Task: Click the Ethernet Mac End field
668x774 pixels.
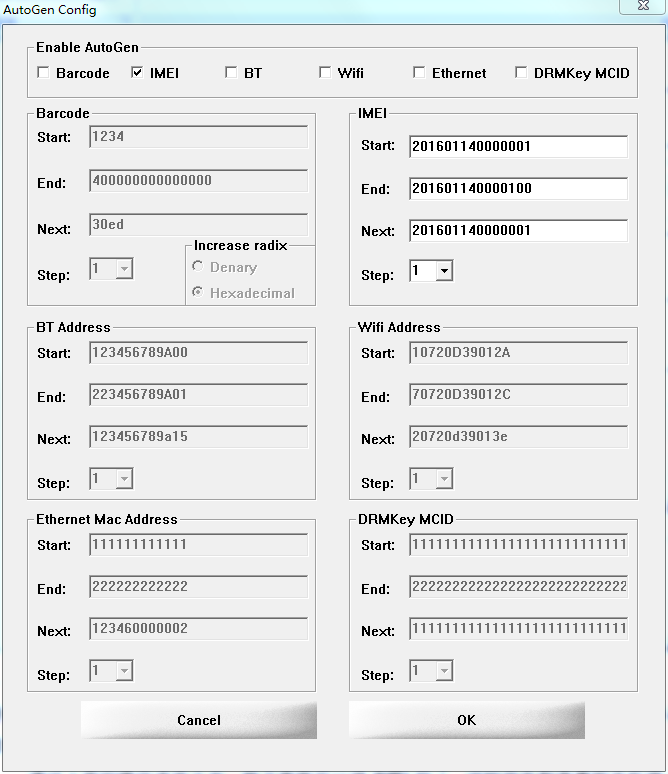Action: click(x=198, y=587)
